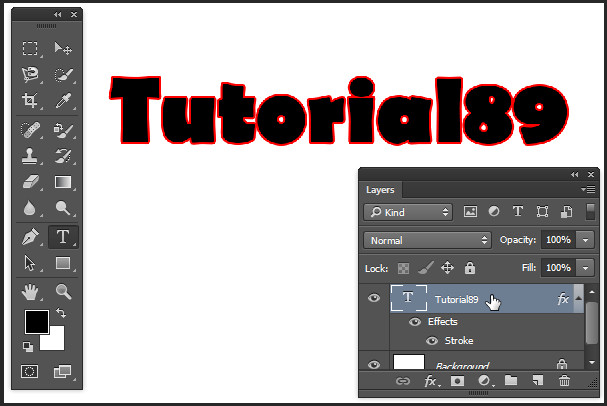Collapse Tutorial89 layer effects list
Image resolution: width=607 pixels, height=406 pixels.
click(578, 298)
